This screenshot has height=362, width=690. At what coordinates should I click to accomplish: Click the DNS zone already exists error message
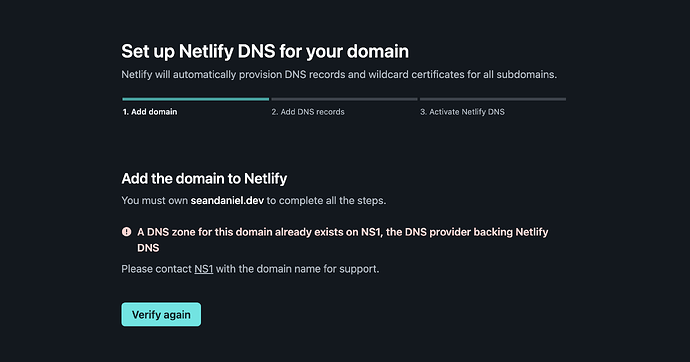click(x=343, y=240)
